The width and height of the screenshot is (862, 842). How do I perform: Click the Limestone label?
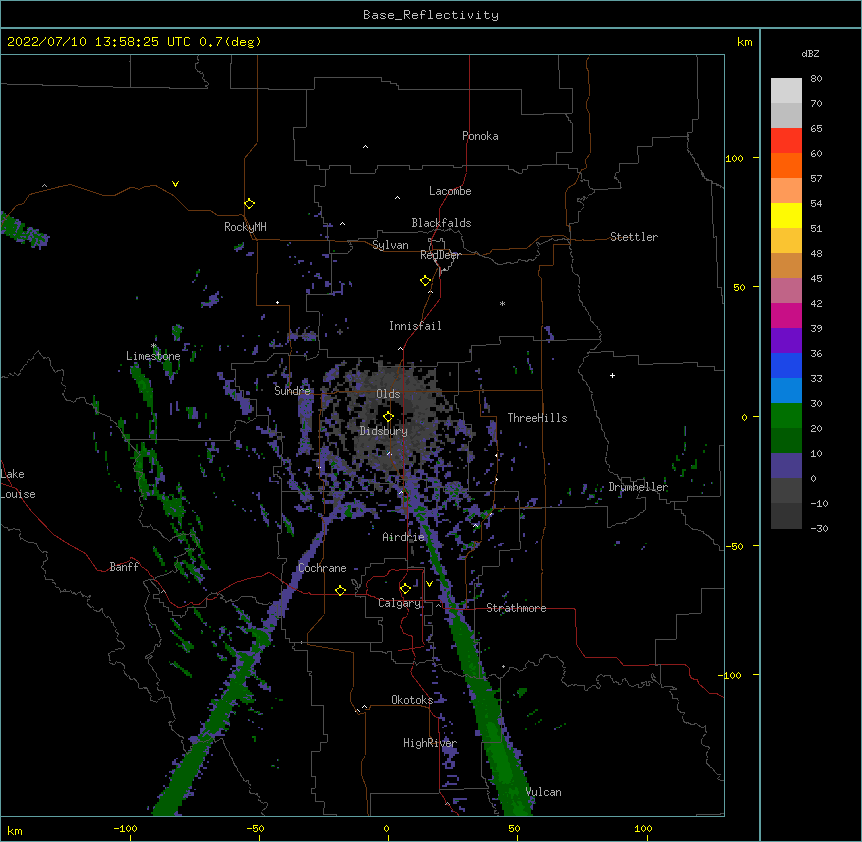tap(153, 356)
